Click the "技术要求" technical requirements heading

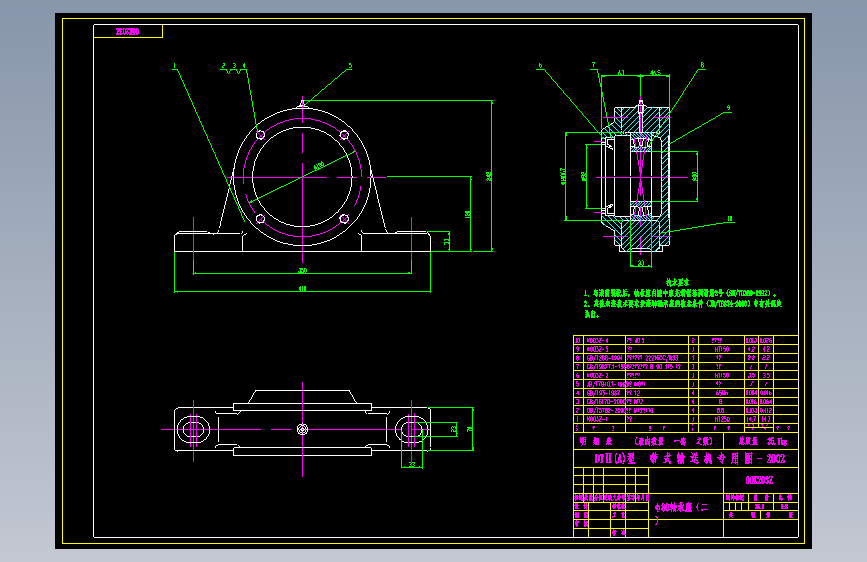677,282
